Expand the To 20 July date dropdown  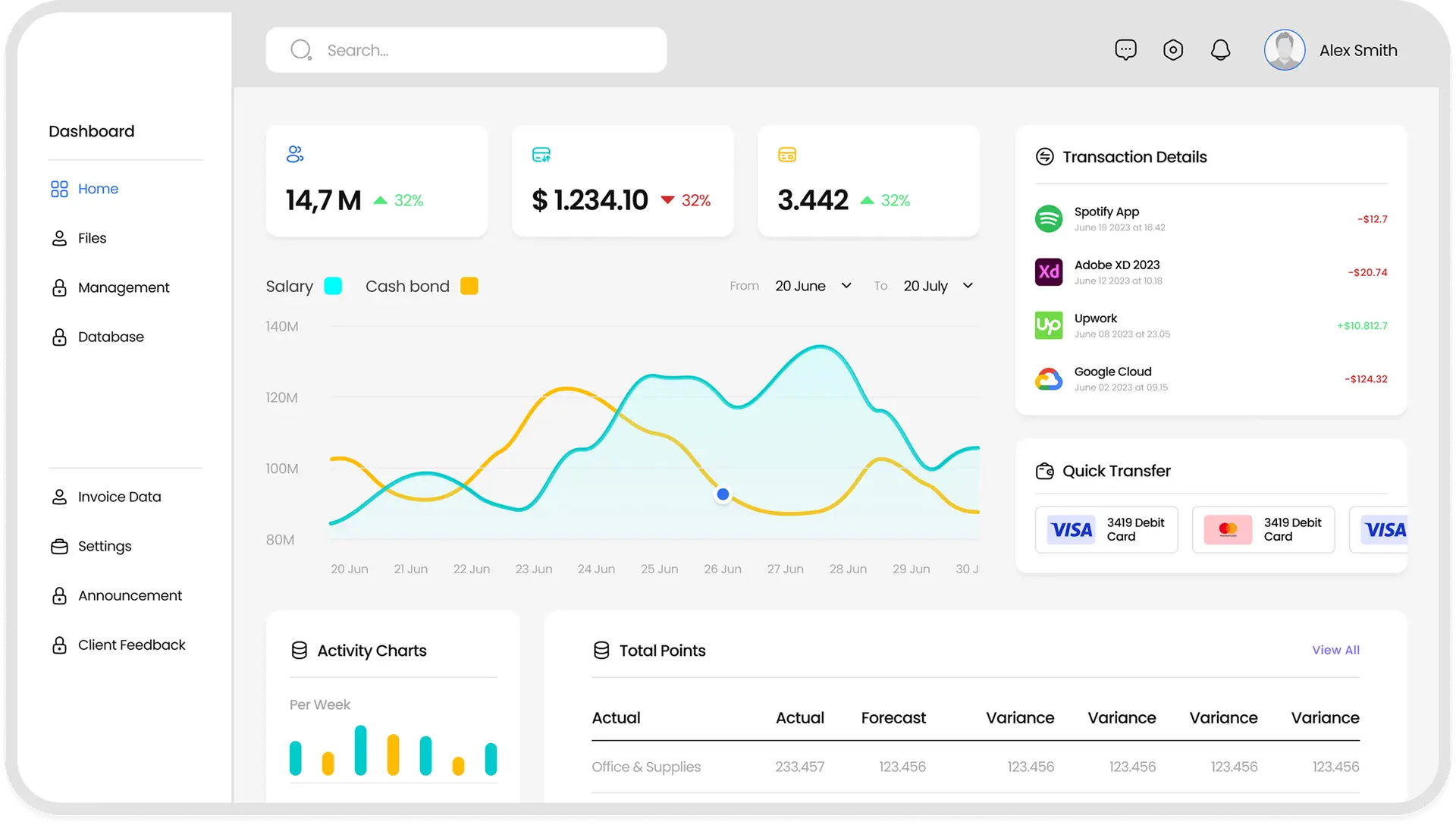tap(939, 286)
